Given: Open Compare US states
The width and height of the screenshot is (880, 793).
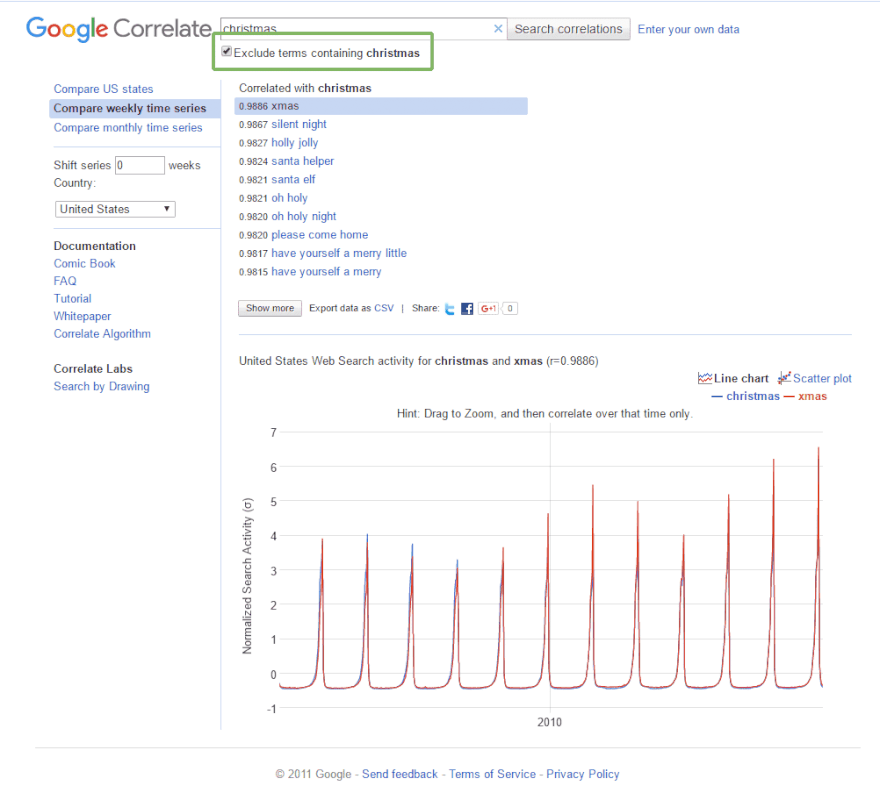Looking at the screenshot, I should [103, 89].
